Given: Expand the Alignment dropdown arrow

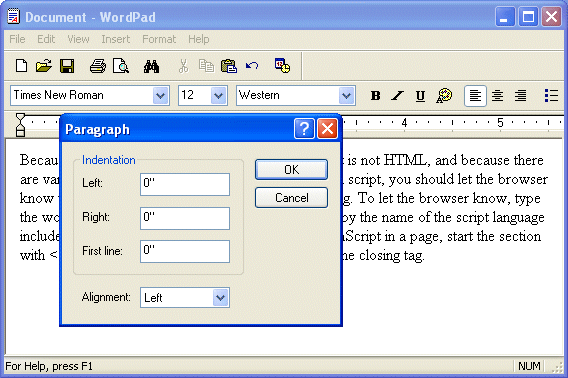Looking at the screenshot, I should click(221, 298).
